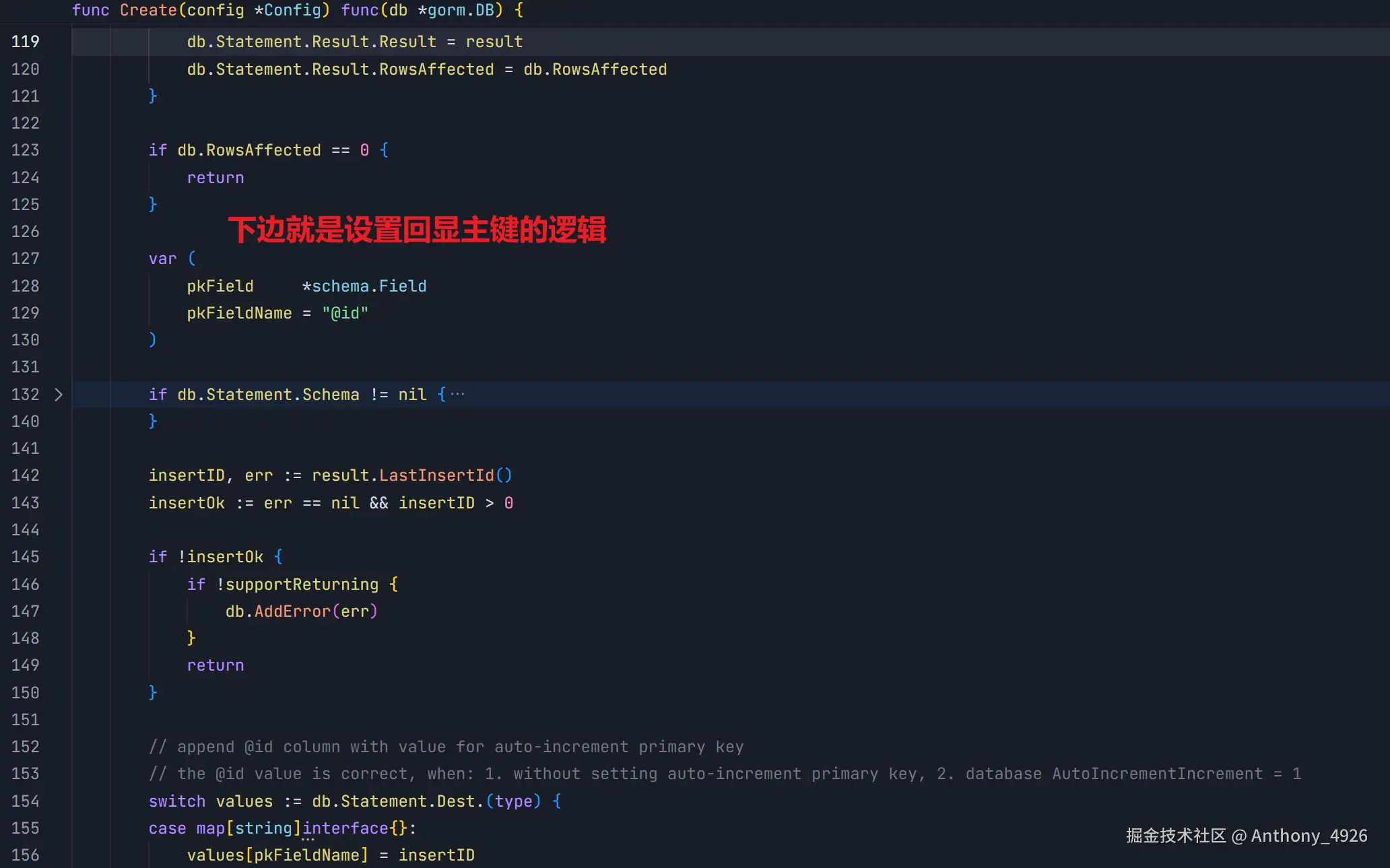Screen dimensions: 1390x868
Task: Click line number 154 in the gutter
Action: tap(26, 801)
